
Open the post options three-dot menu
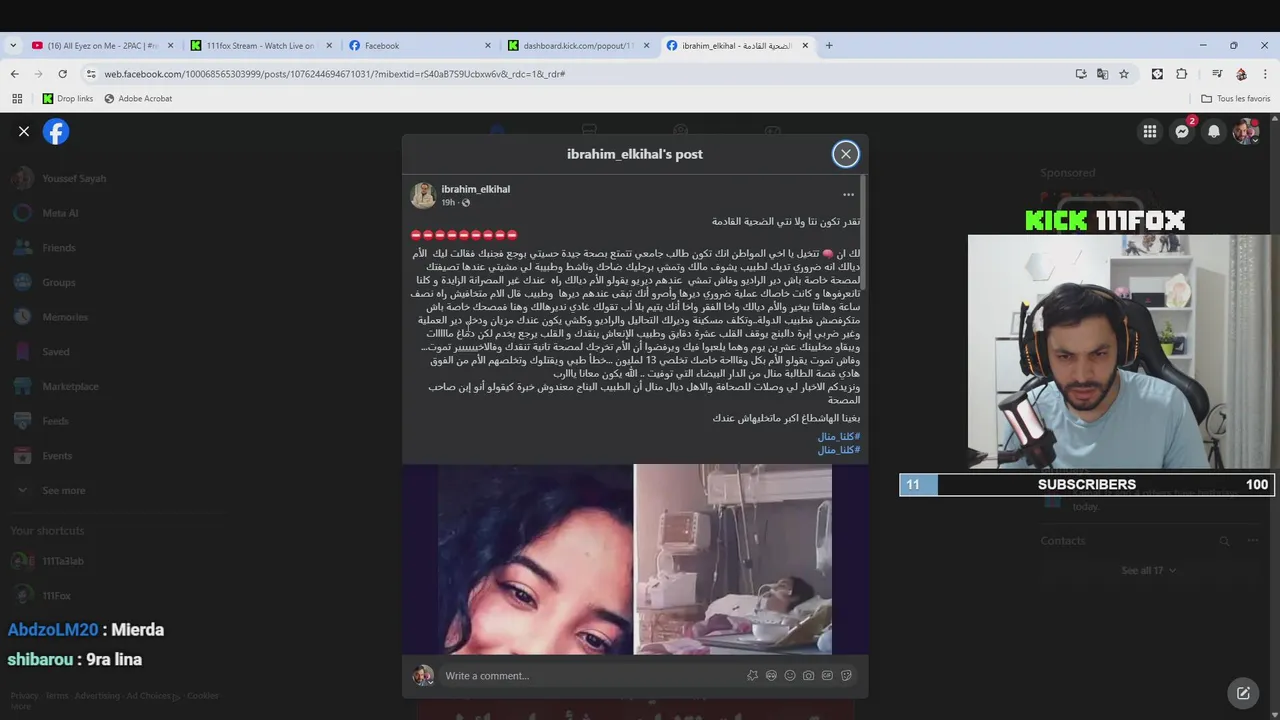click(x=848, y=195)
